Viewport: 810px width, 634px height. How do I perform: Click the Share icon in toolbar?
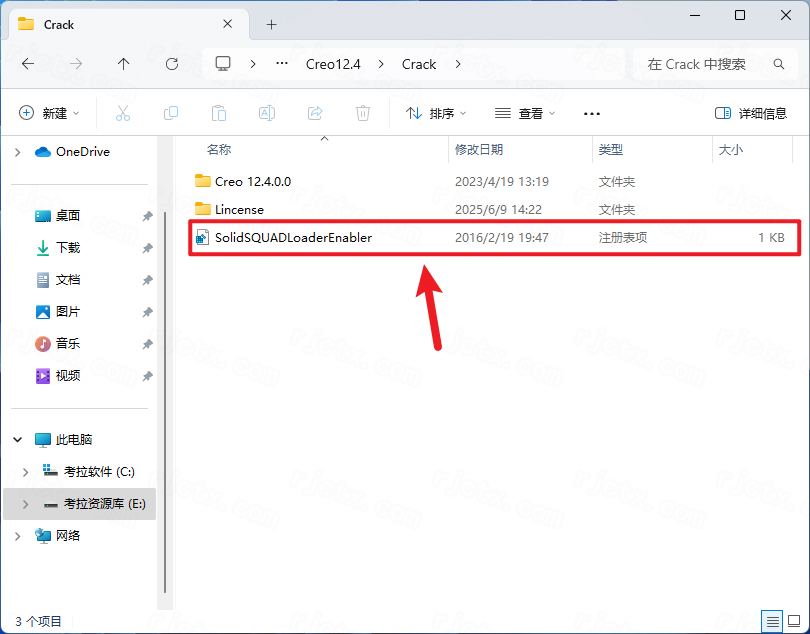coord(315,113)
